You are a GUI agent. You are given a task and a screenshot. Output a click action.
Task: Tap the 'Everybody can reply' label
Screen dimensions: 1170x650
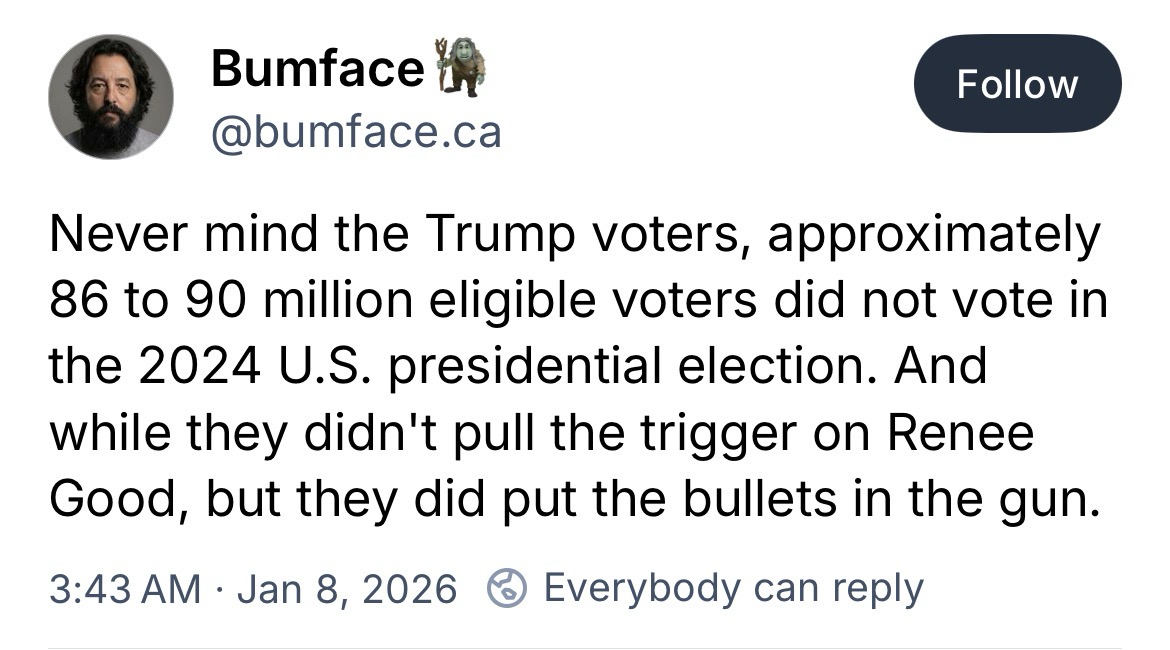[733, 588]
